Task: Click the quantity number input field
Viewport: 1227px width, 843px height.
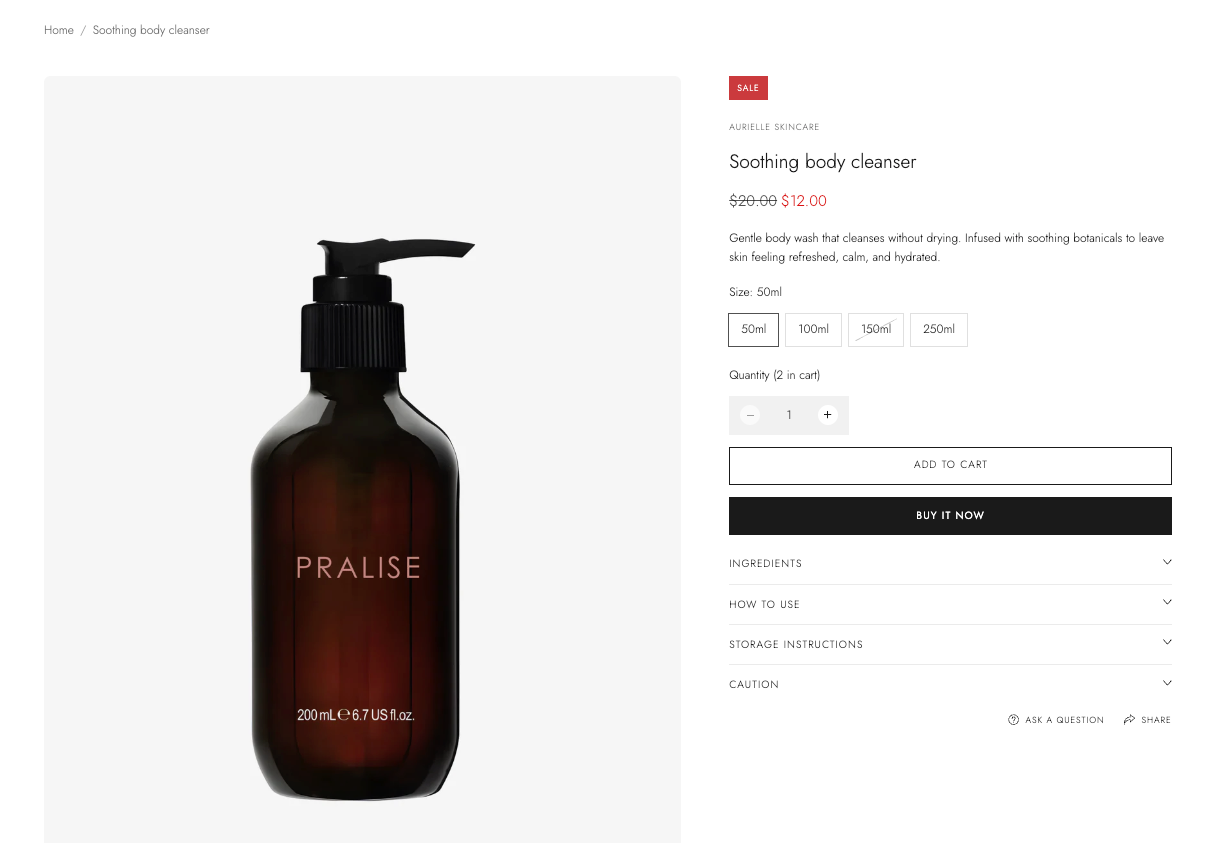Action: (789, 415)
